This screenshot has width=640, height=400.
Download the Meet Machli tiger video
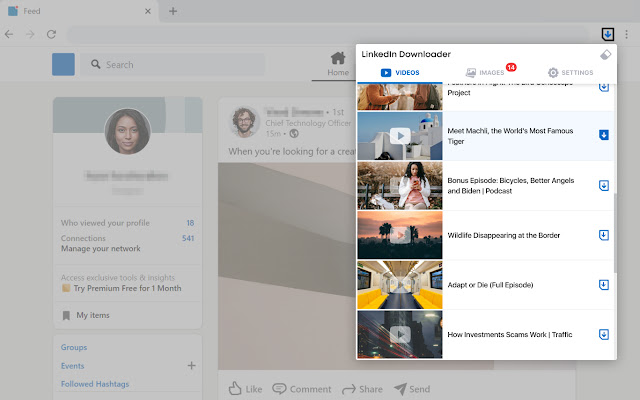tap(604, 135)
